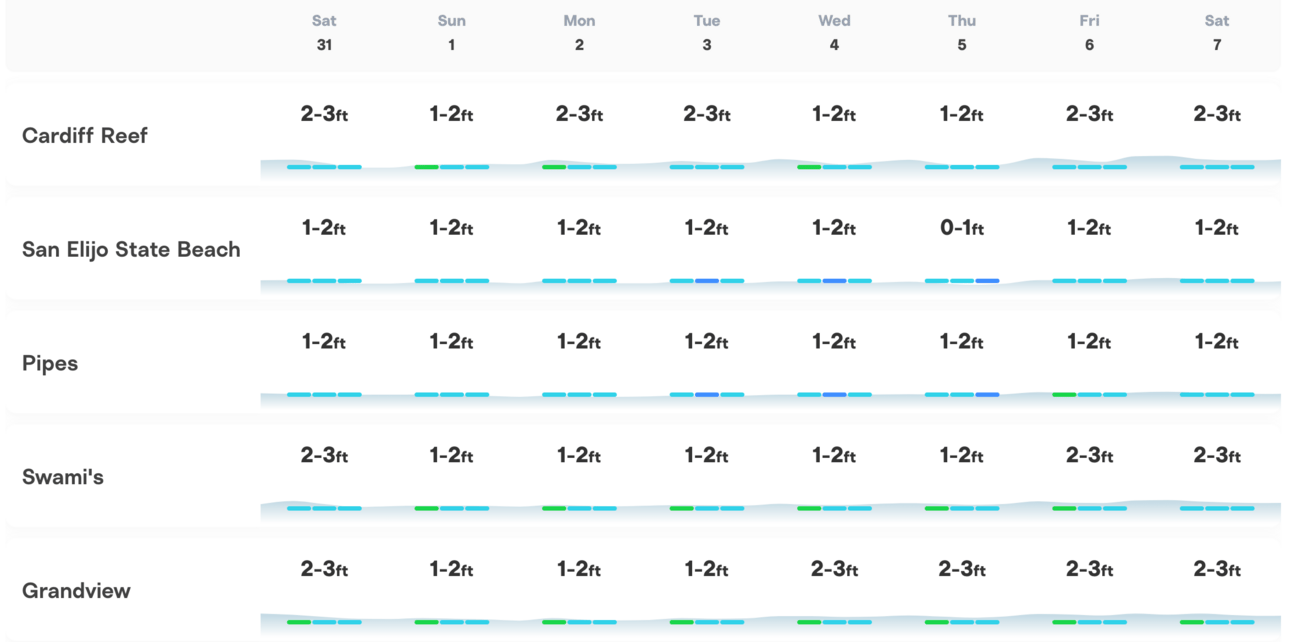This screenshot has height=642, width=1292.
Task: Select the Thu 5 column header
Action: tap(962, 33)
